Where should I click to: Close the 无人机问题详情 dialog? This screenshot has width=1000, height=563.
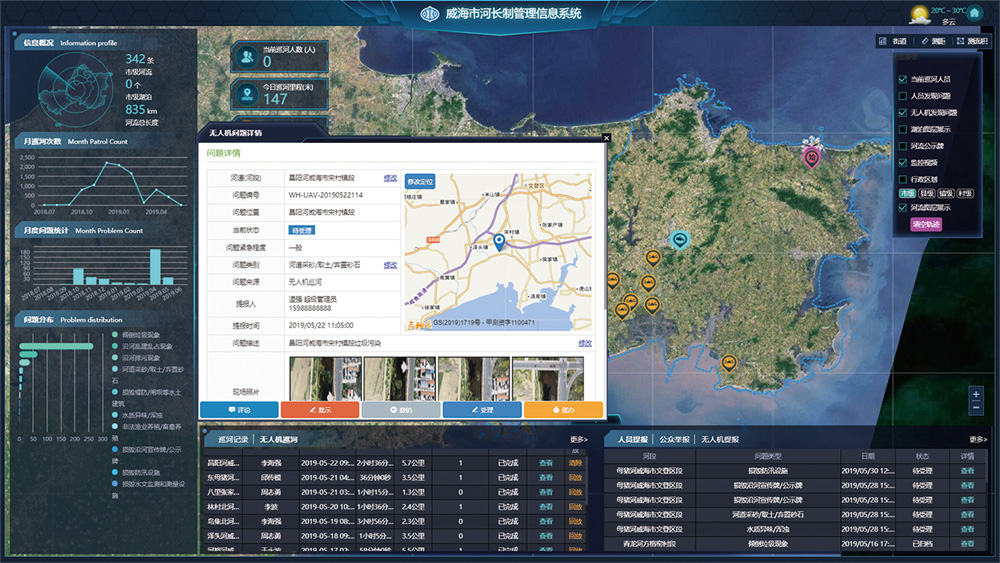[606, 138]
